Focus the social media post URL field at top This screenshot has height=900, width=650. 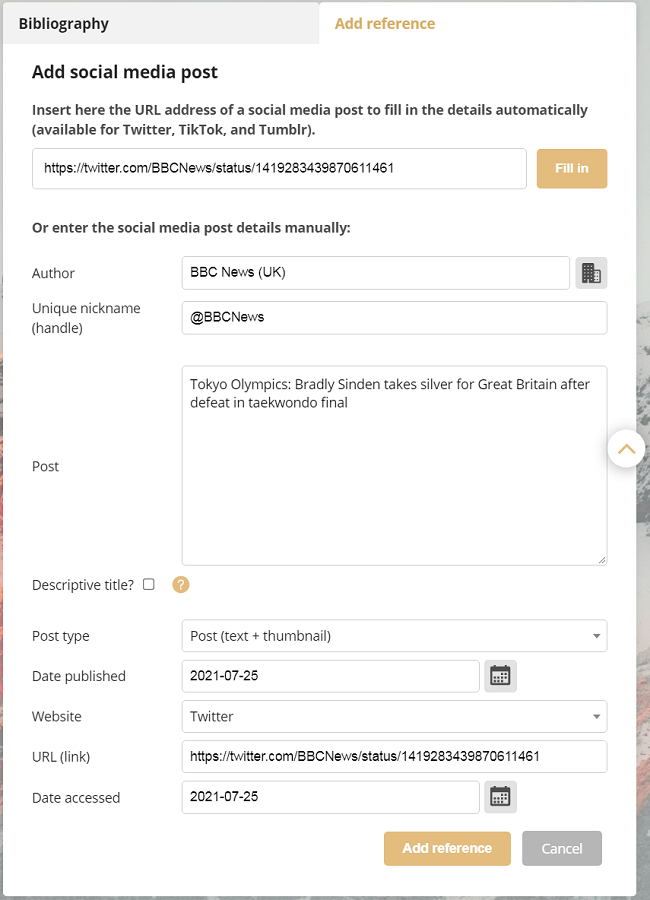tap(279, 168)
